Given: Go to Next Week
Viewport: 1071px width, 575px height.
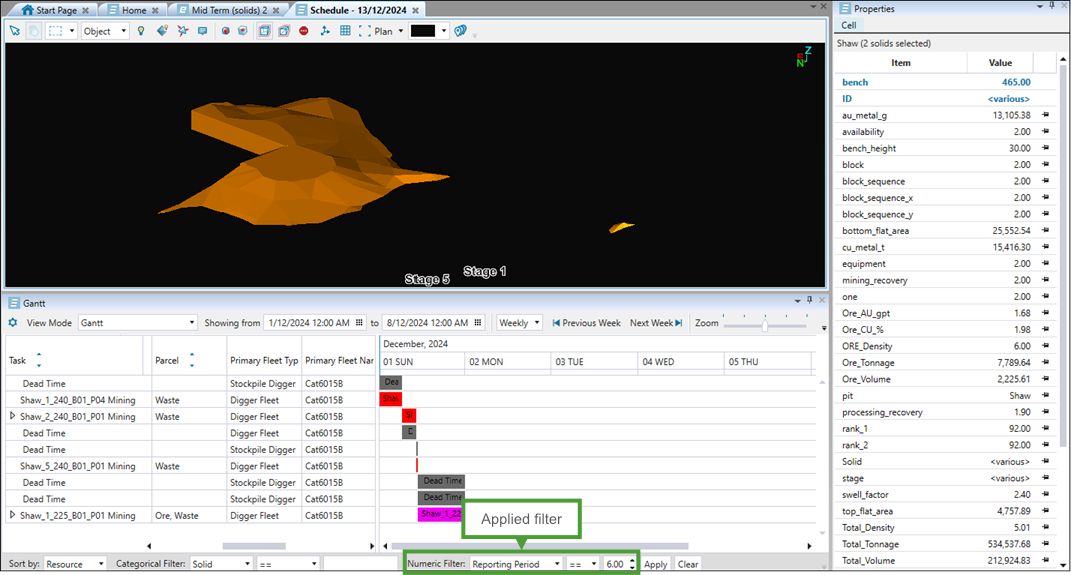Looking at the screenshot, I should (656, 323).
